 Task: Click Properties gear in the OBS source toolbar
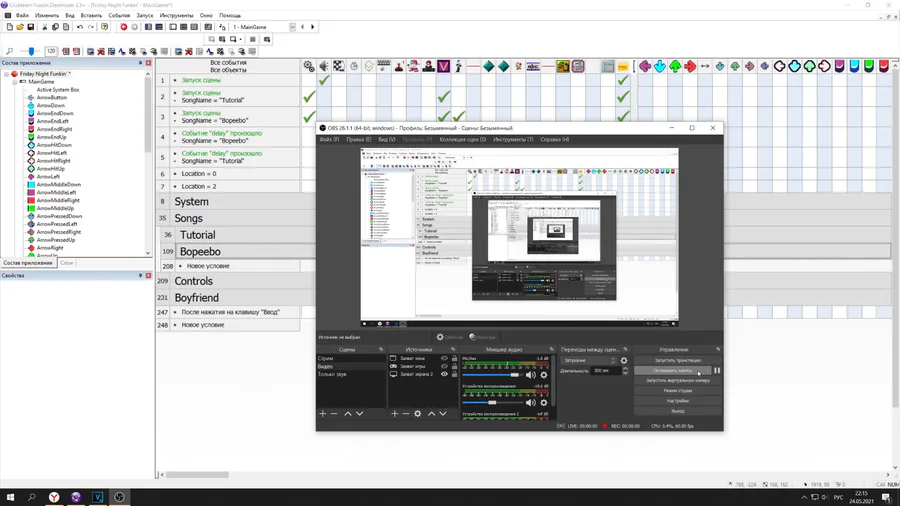tap(449, 337)
